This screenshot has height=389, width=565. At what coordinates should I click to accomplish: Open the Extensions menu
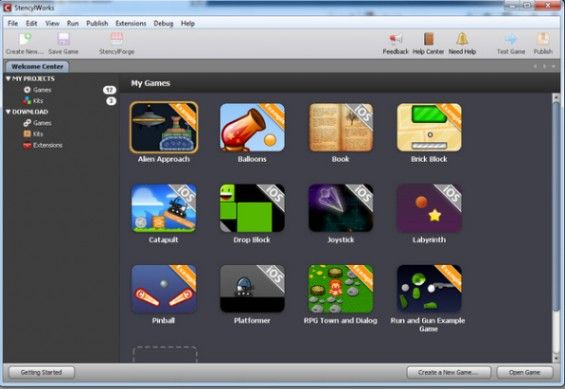[x=130, y=23]
